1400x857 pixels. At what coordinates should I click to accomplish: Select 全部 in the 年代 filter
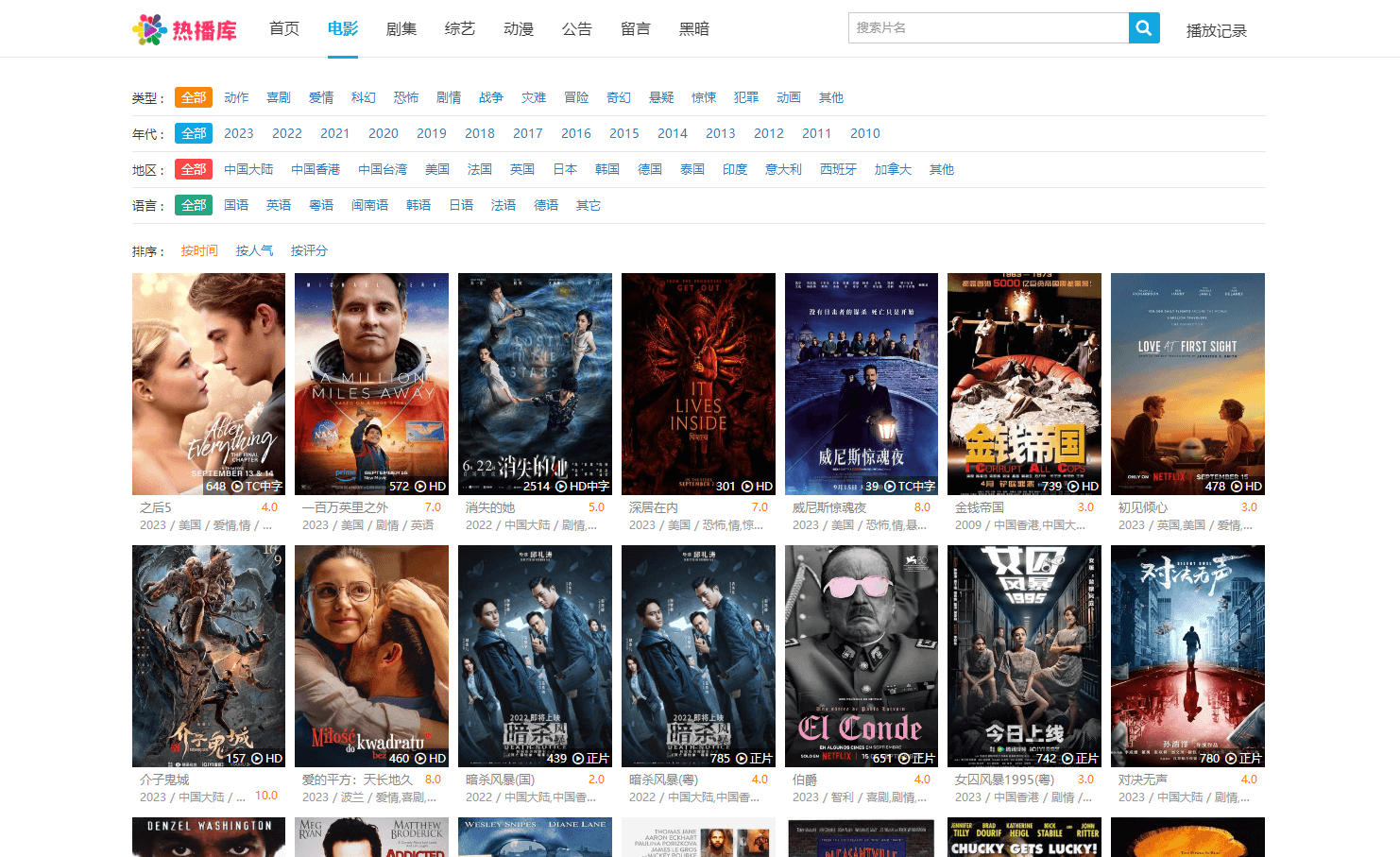(194, 133)
